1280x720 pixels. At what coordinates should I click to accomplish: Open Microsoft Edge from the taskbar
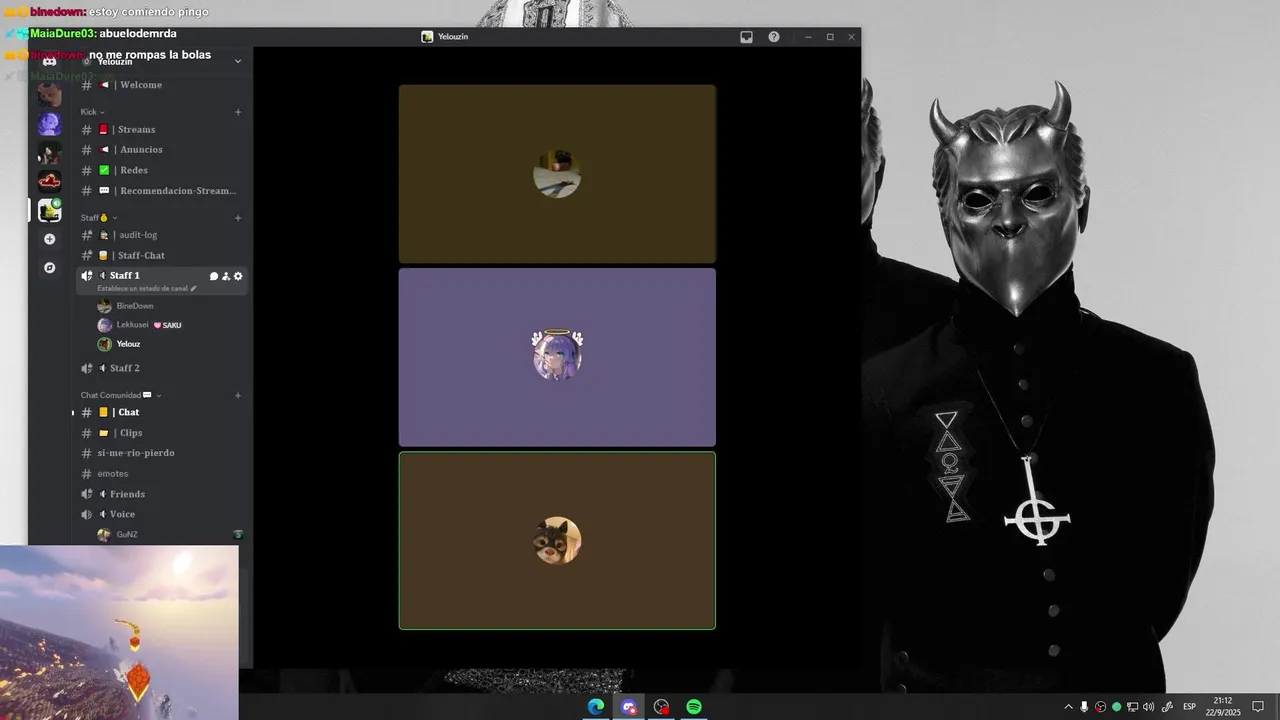click(x=596, y=707)
